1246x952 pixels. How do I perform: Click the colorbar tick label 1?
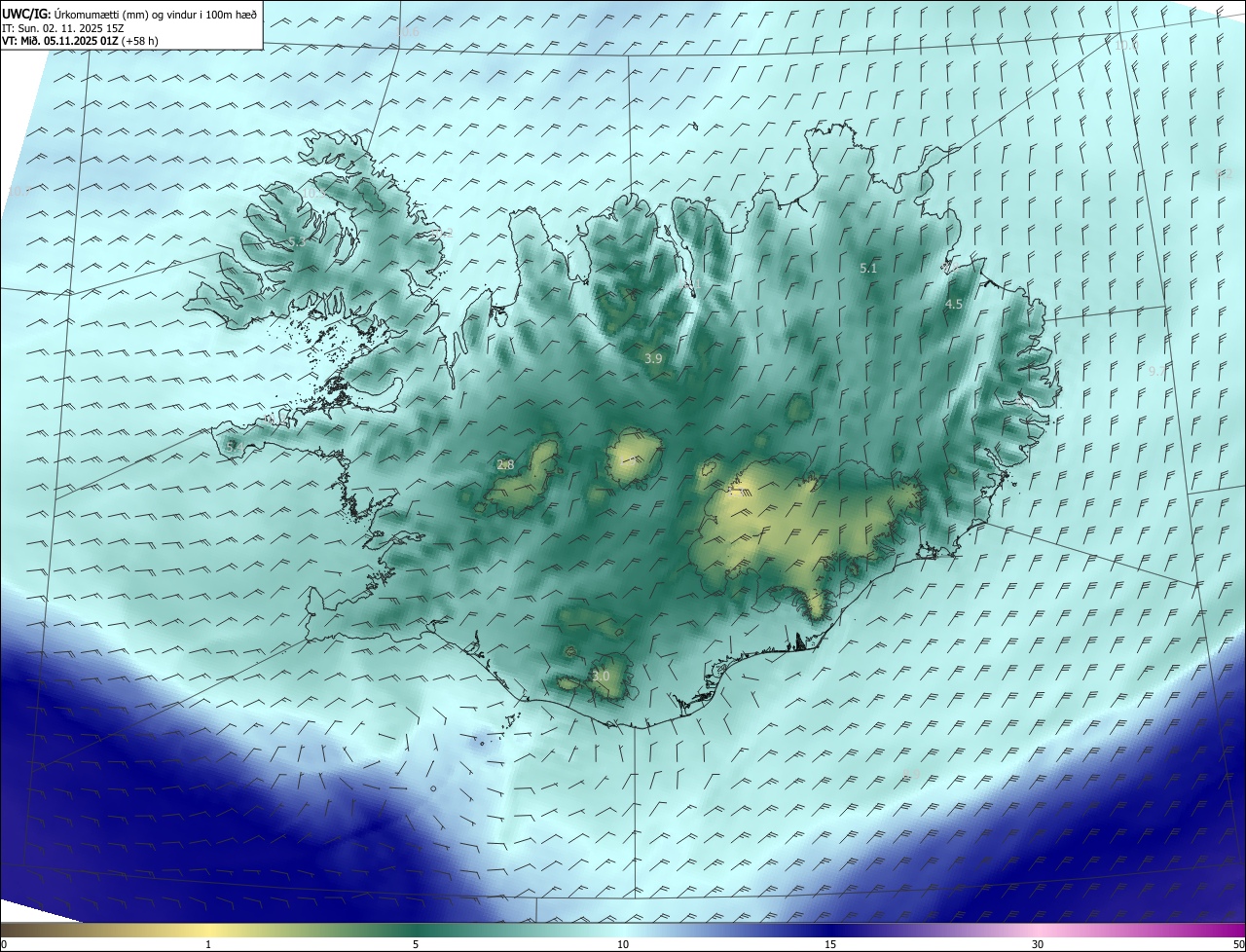[208, 944]
